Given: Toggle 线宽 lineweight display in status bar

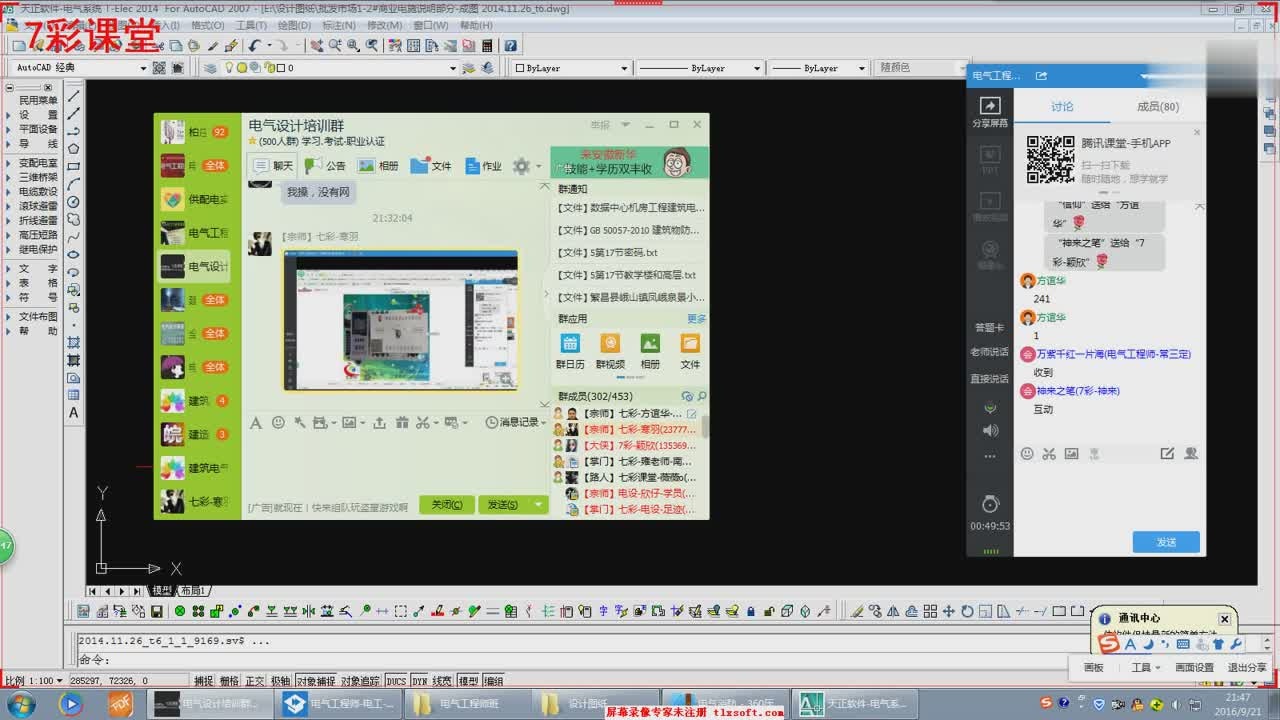Looking at the screenshot, I should tap(442, 681).
